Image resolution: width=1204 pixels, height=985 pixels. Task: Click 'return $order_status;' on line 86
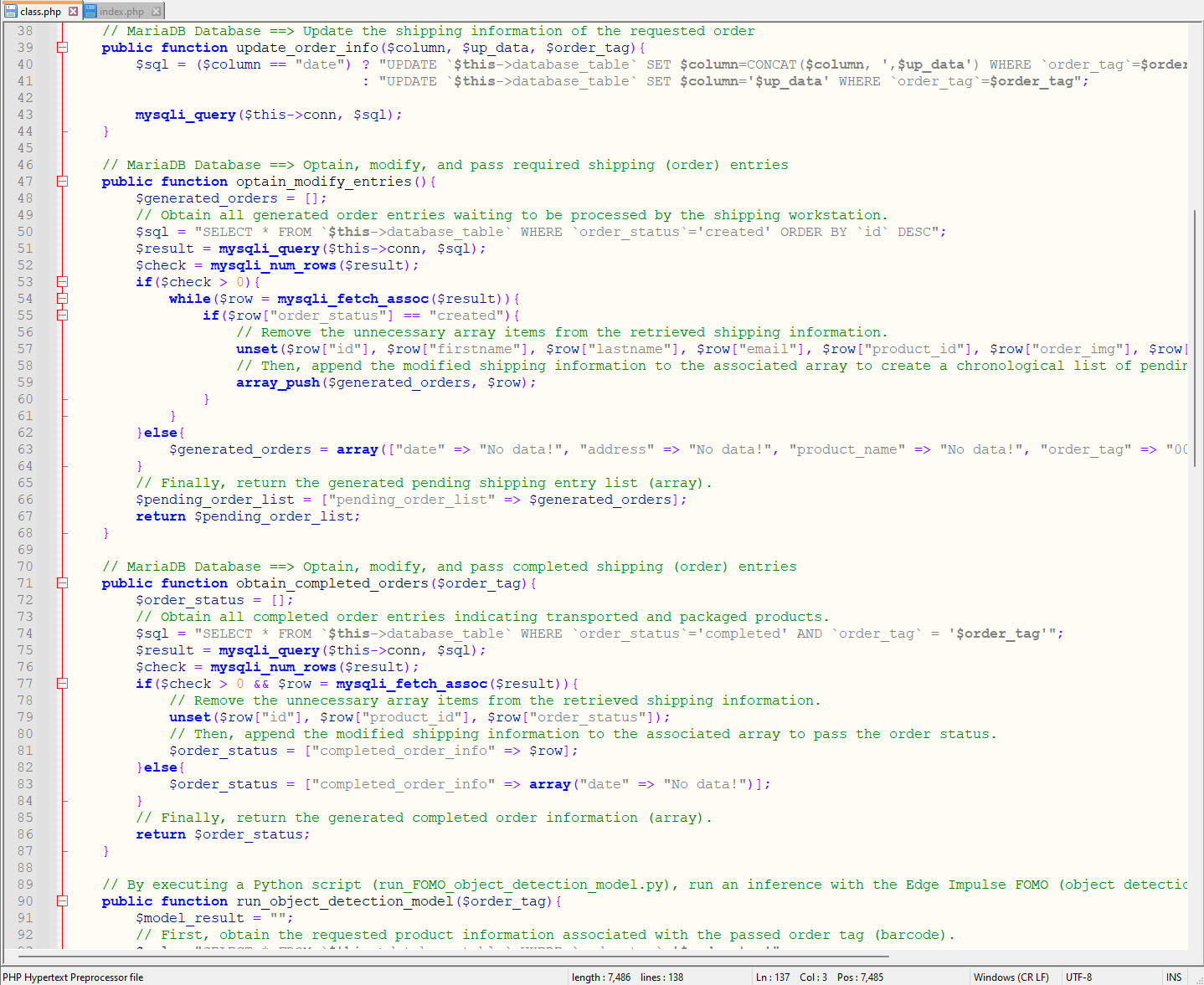(223, 834)
